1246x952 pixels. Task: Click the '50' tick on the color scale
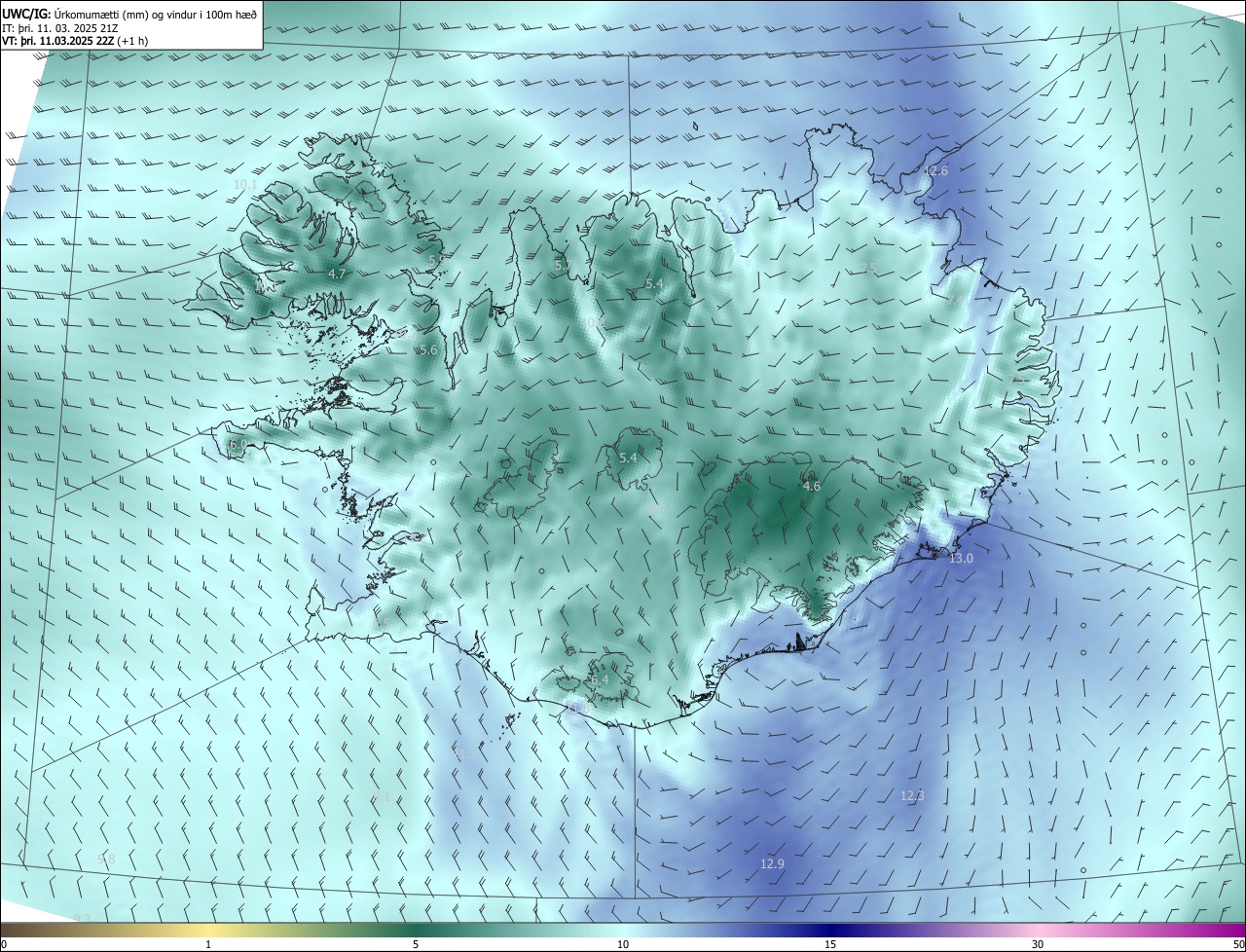[1238, 944]
